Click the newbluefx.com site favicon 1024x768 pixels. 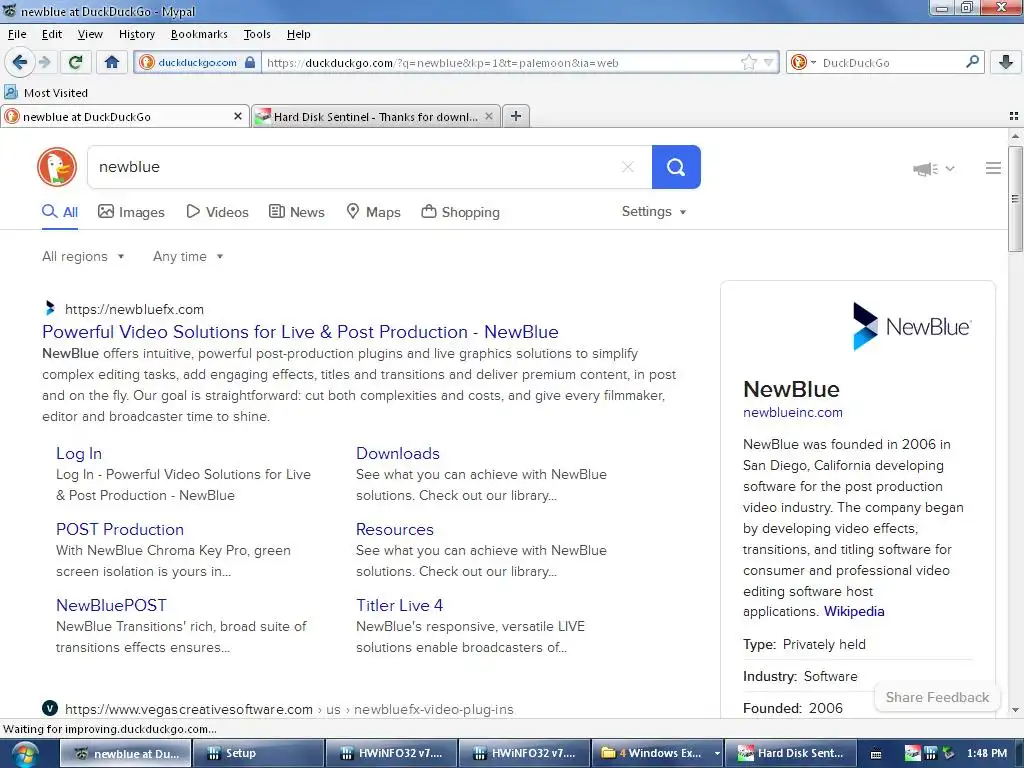point(50,308)
